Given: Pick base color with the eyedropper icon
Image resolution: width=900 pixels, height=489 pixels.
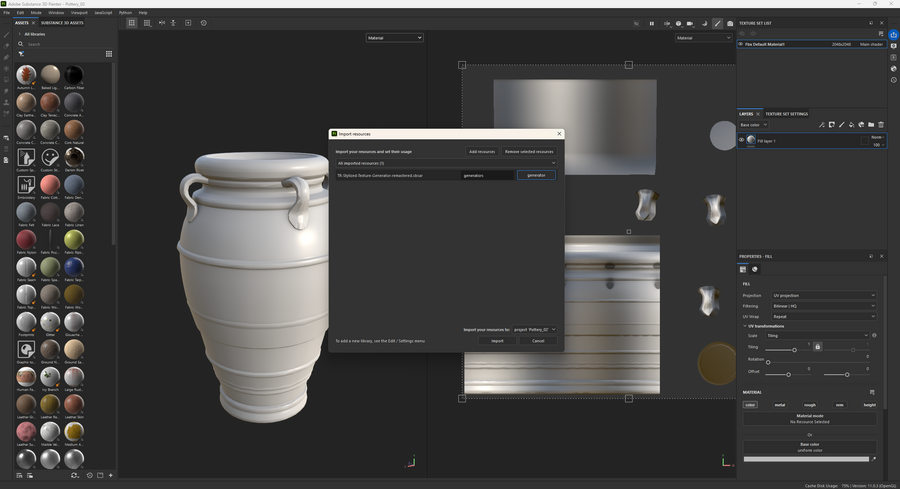Looking at the screenshot, I should click(874, 459).
